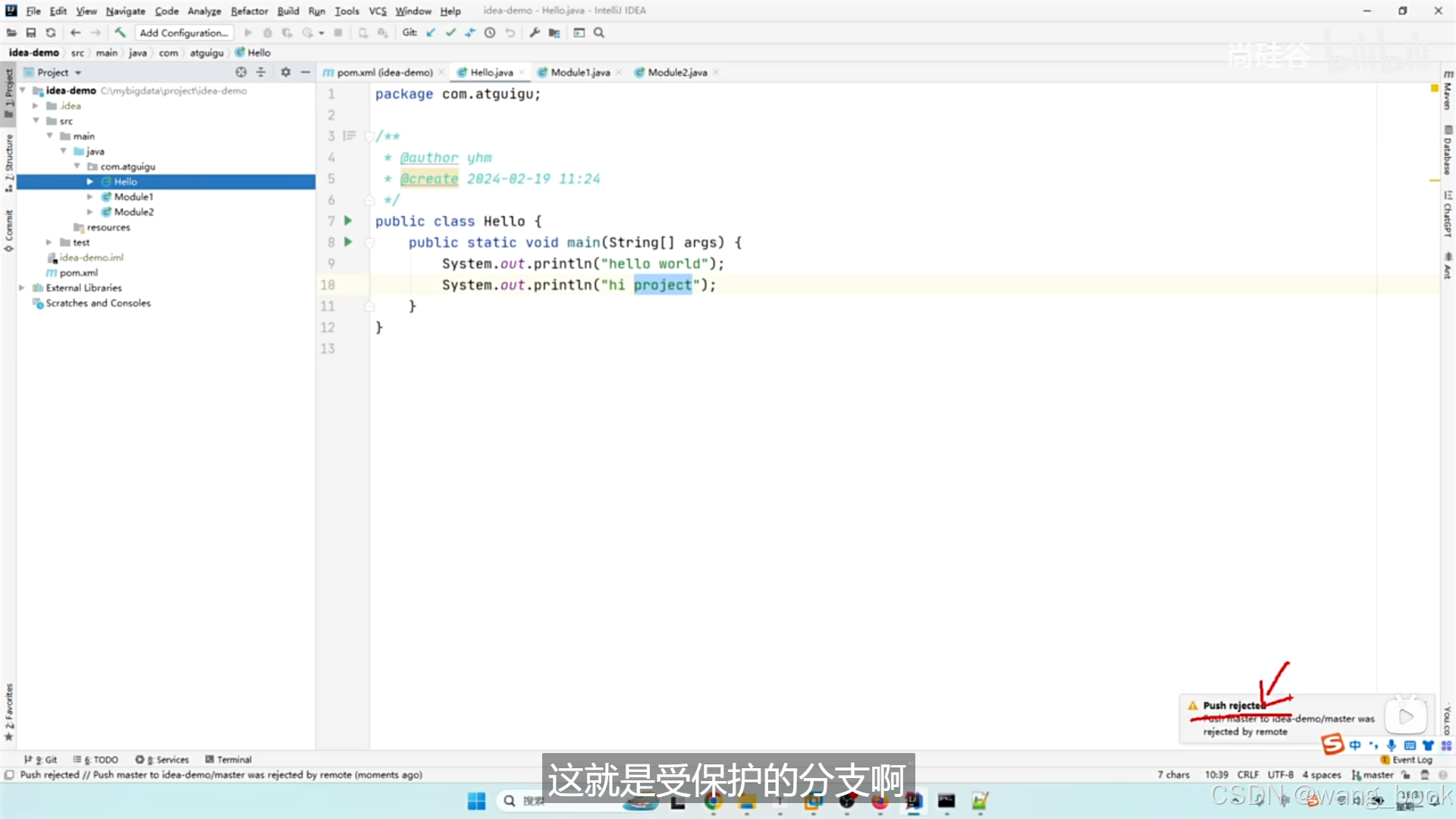Image resolution: width=1456 pixels, height=819 pixels.
Task: Expand External Libraries node
Action: [22, 287]
